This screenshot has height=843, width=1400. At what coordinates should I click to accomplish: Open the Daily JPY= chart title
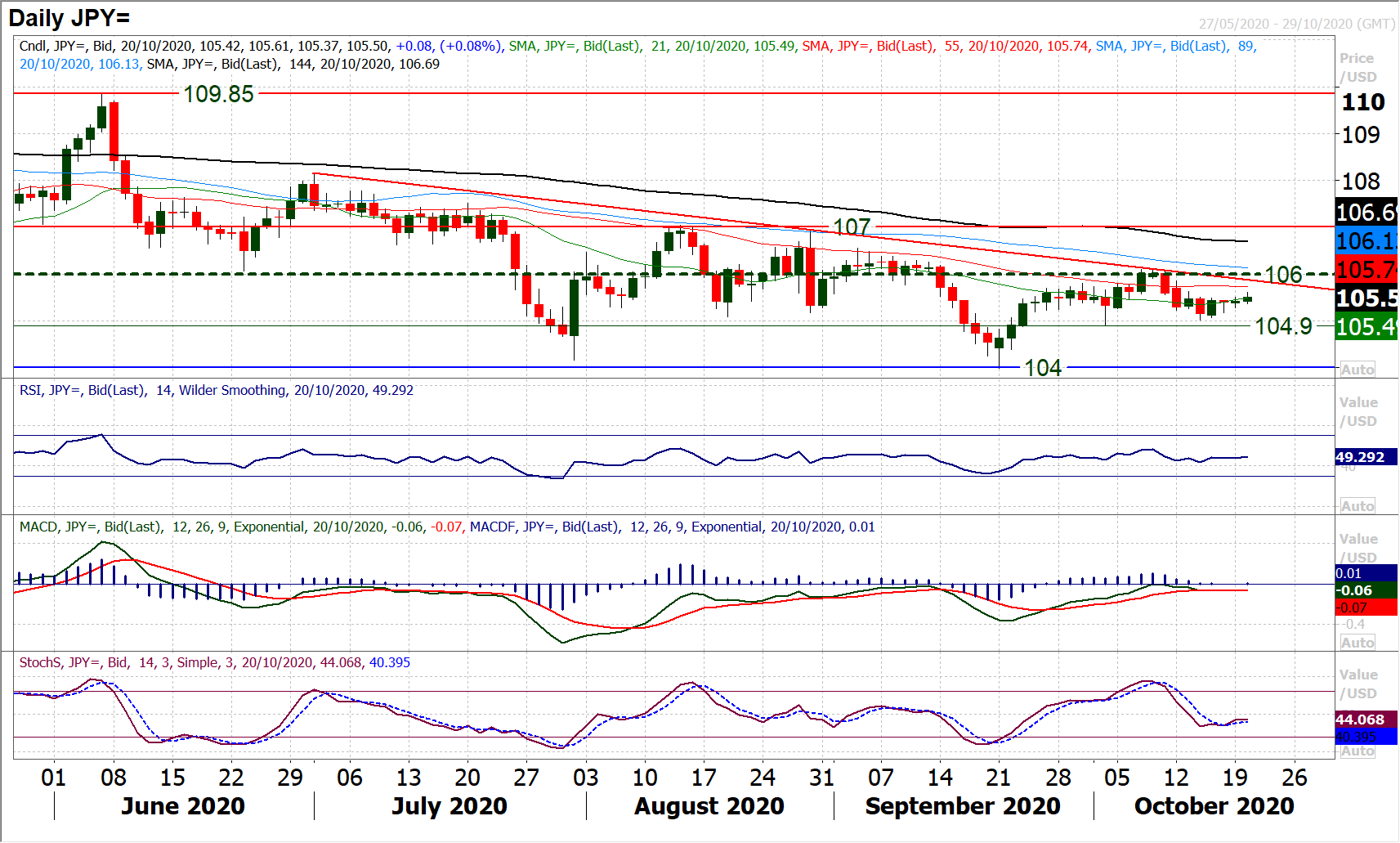(69, 18)
